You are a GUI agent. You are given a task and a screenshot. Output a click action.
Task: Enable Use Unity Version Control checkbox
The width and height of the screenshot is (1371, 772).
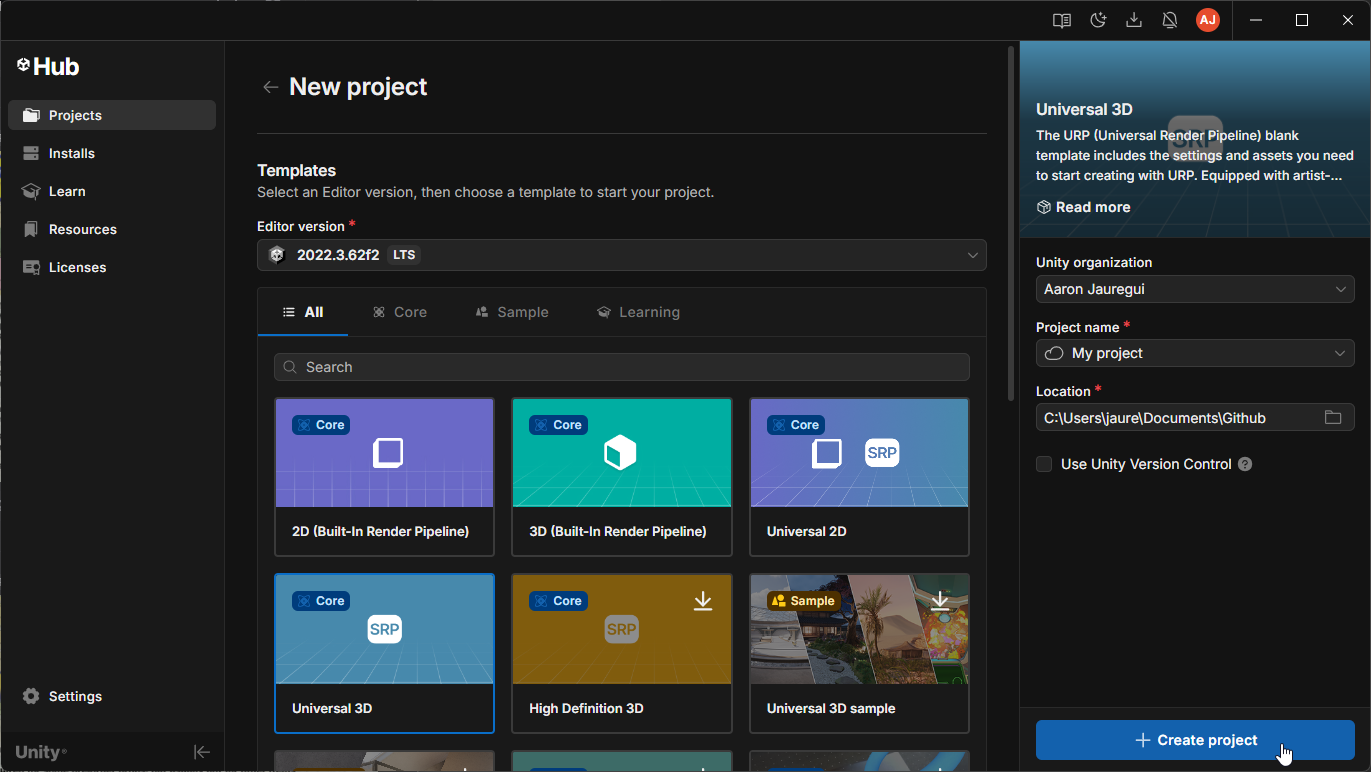coord(1044,464)
